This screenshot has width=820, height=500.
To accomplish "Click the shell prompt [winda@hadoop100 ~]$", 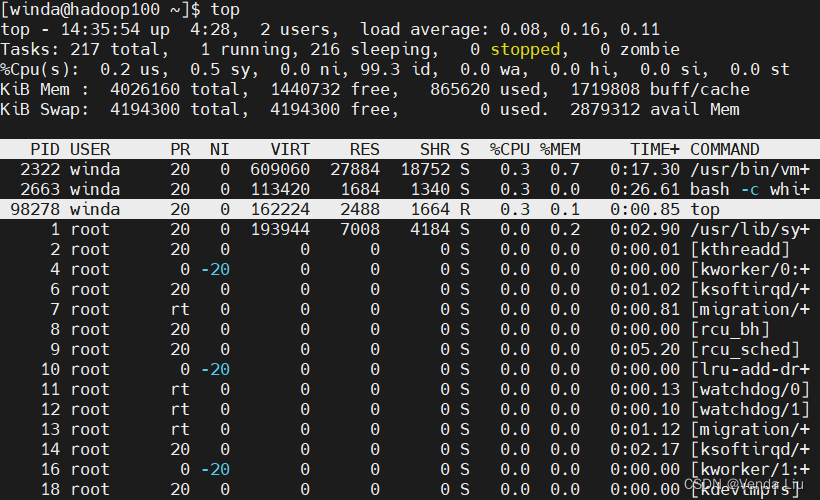I will tap(100, 9).
